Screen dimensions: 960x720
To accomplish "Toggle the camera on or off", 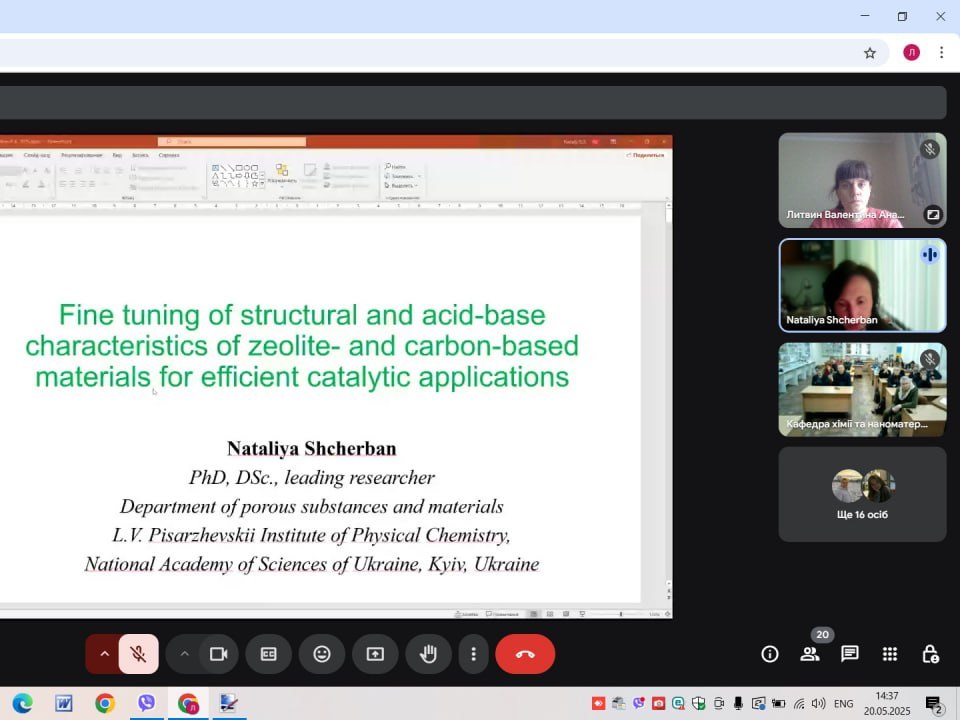I will (219, 654).
